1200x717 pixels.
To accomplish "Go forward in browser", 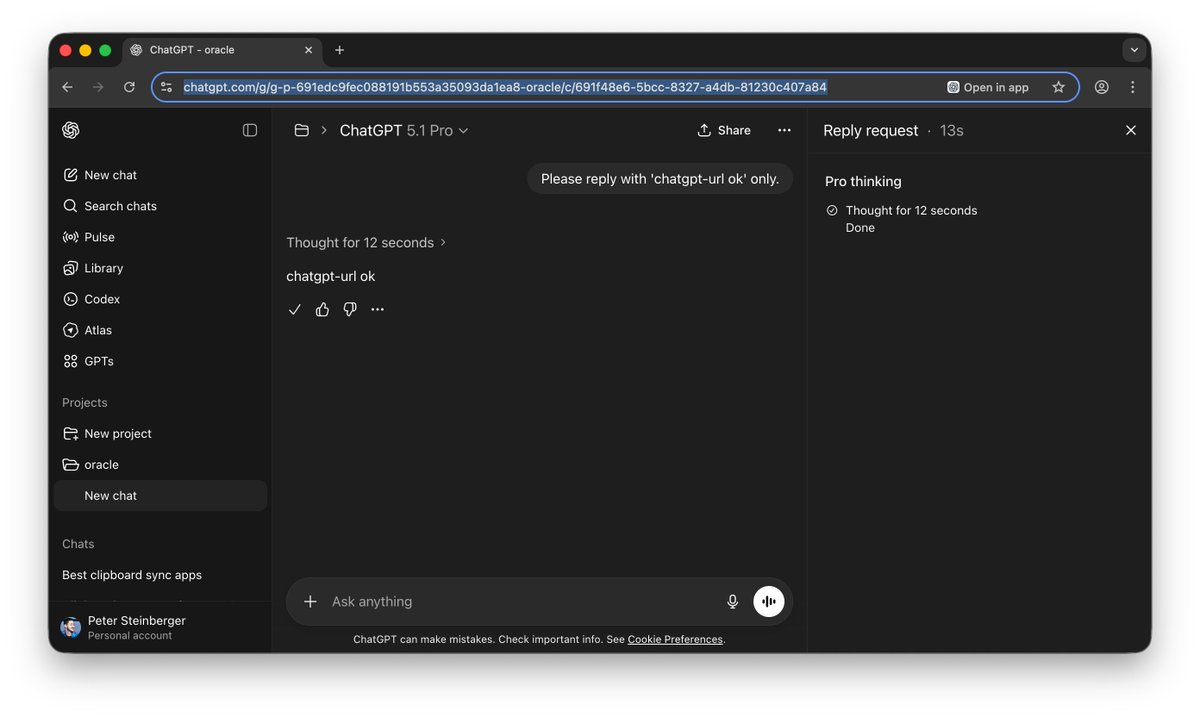I will tap(98, 87).
